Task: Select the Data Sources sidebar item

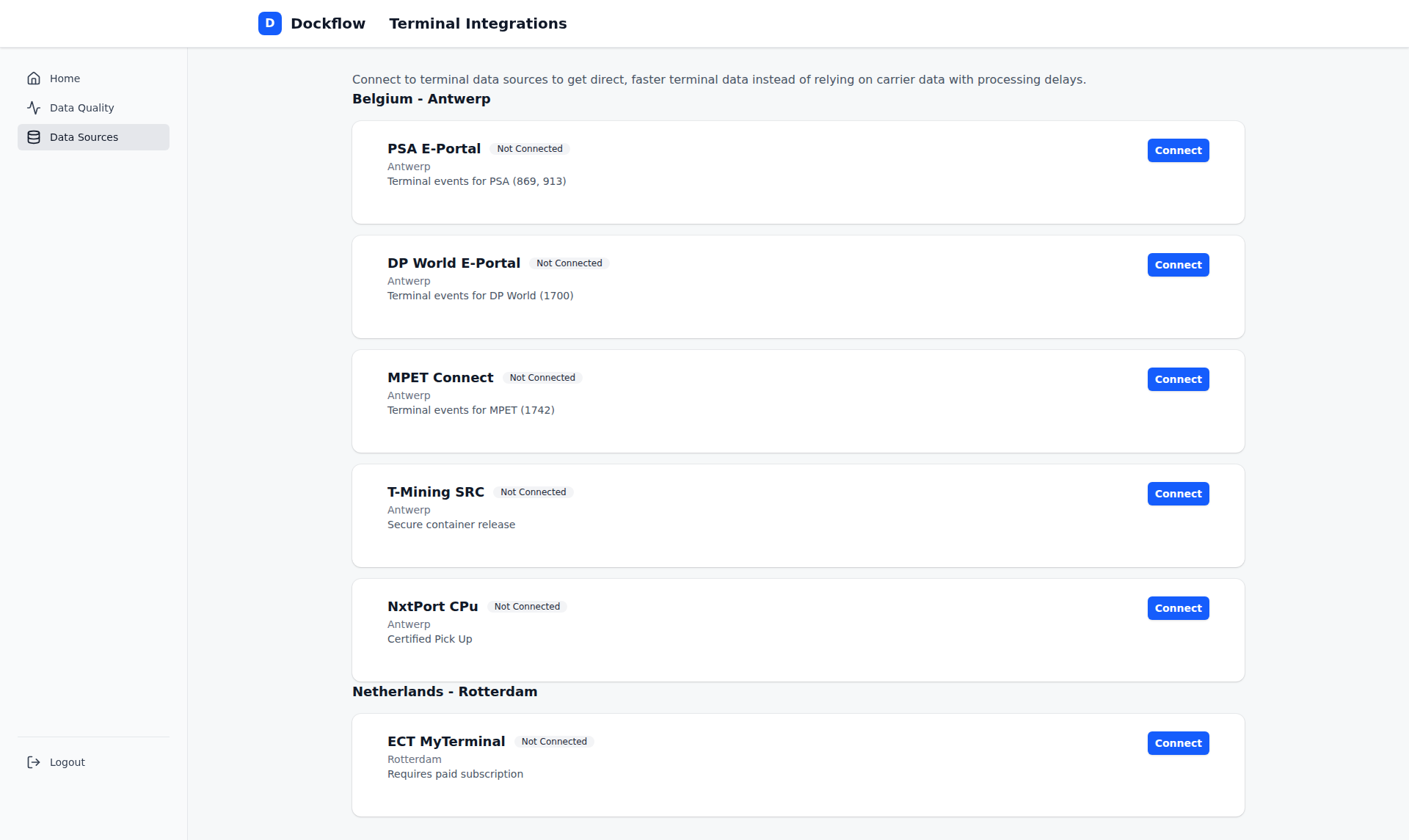Action: [x=84, y=136]
